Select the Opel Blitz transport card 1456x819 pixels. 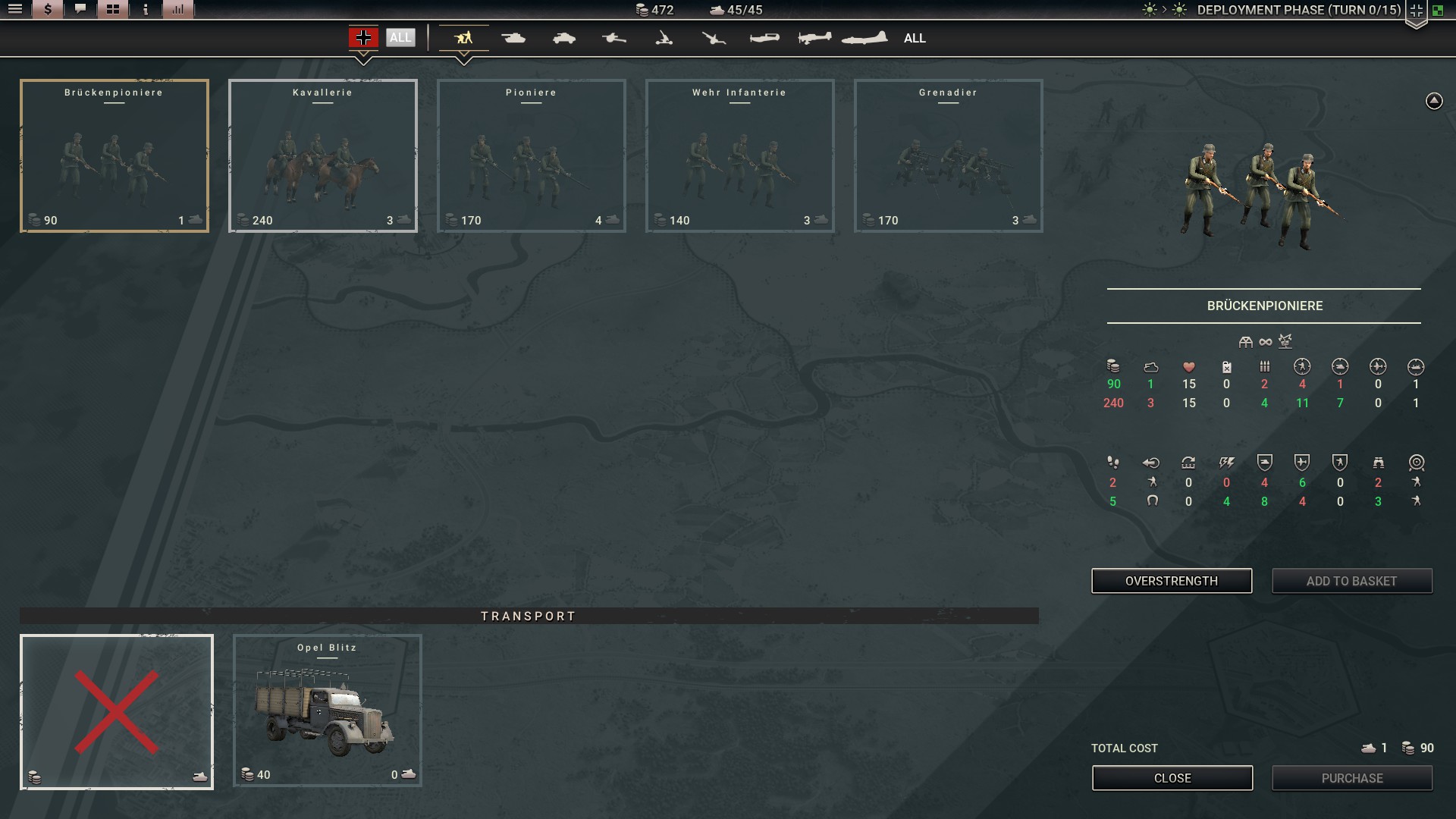328,711
